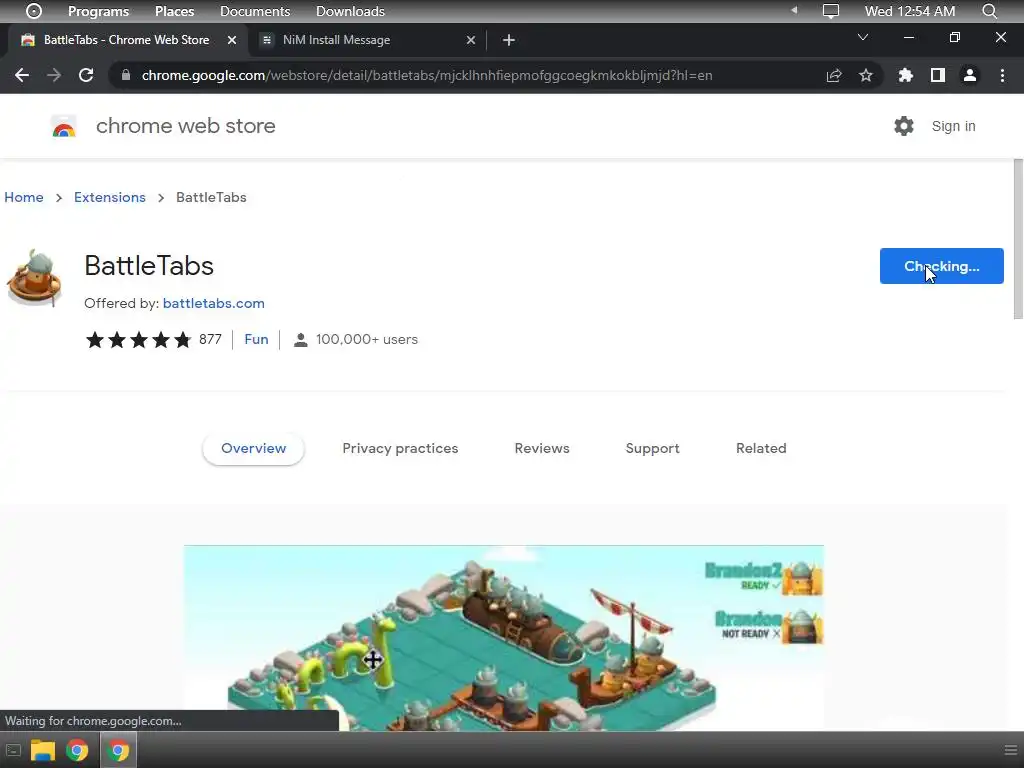This screenshot has height=768, width=1024.
Task: Select the Support tab
Action: [652, 449]
